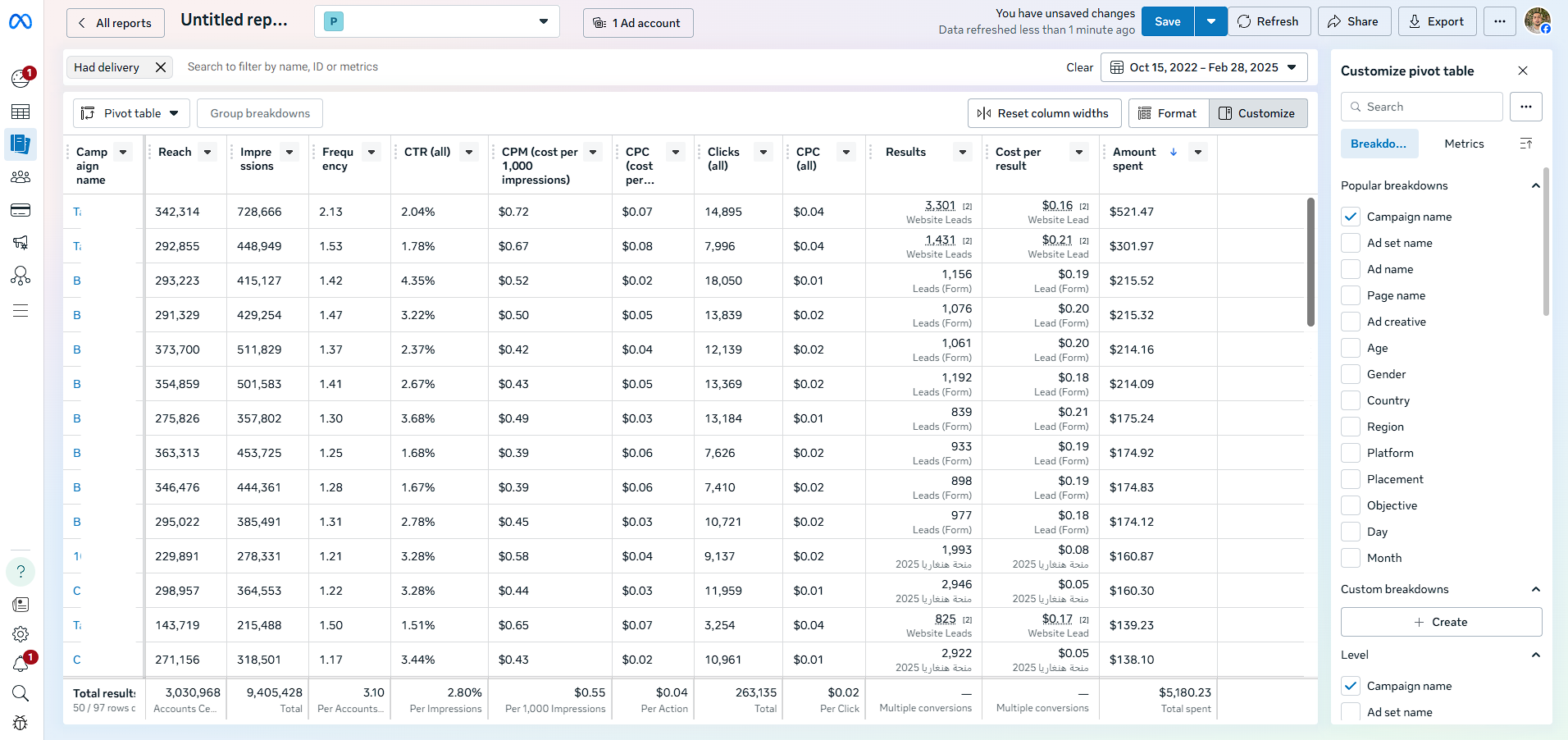Image resolution: width=1568 pixels, height=740 pixels.
Task: Open the Pivot table view menu
Action: pyautogui.click(x=131, y=113)
